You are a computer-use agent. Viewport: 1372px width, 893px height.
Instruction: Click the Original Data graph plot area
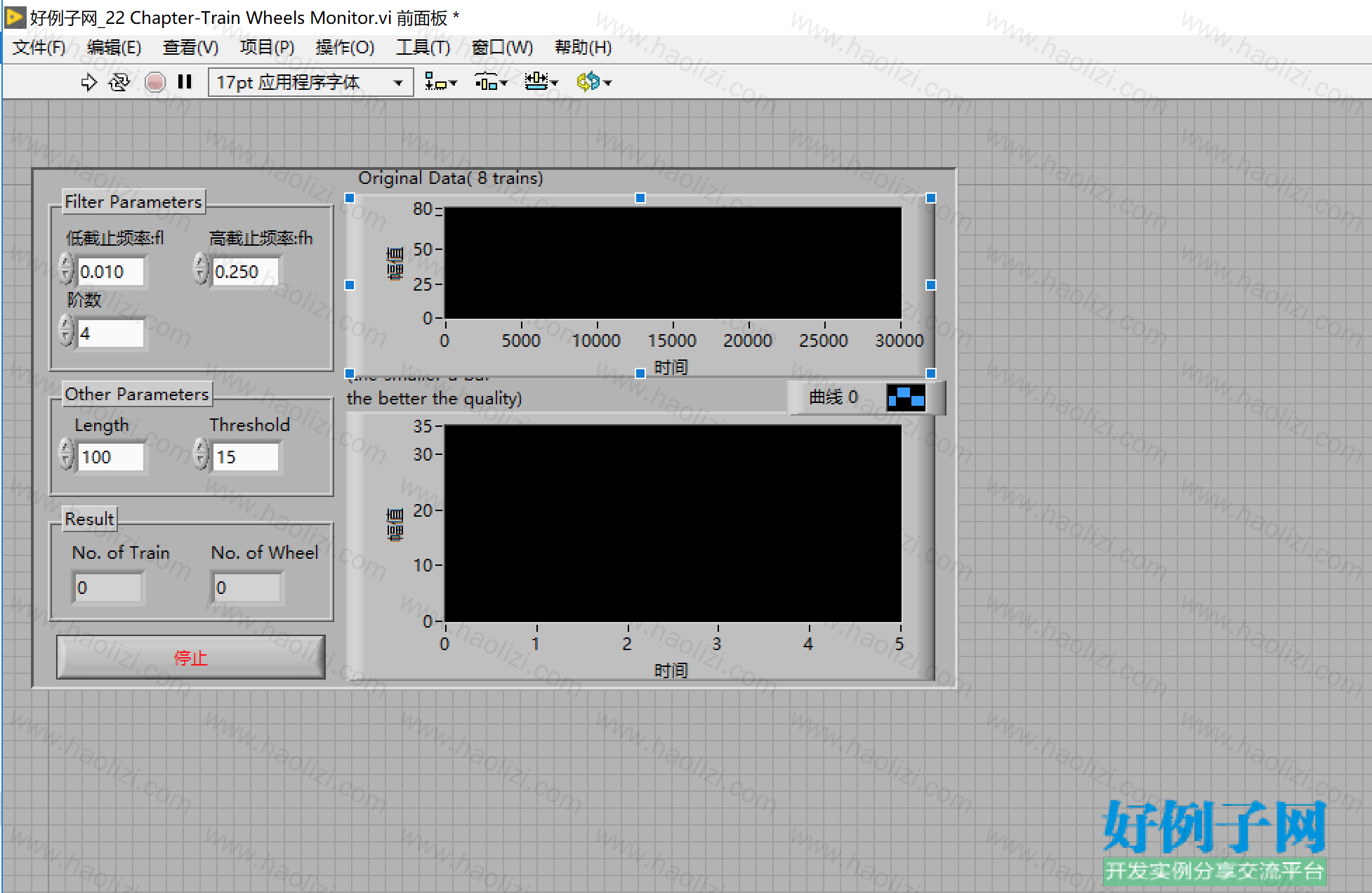673,263
